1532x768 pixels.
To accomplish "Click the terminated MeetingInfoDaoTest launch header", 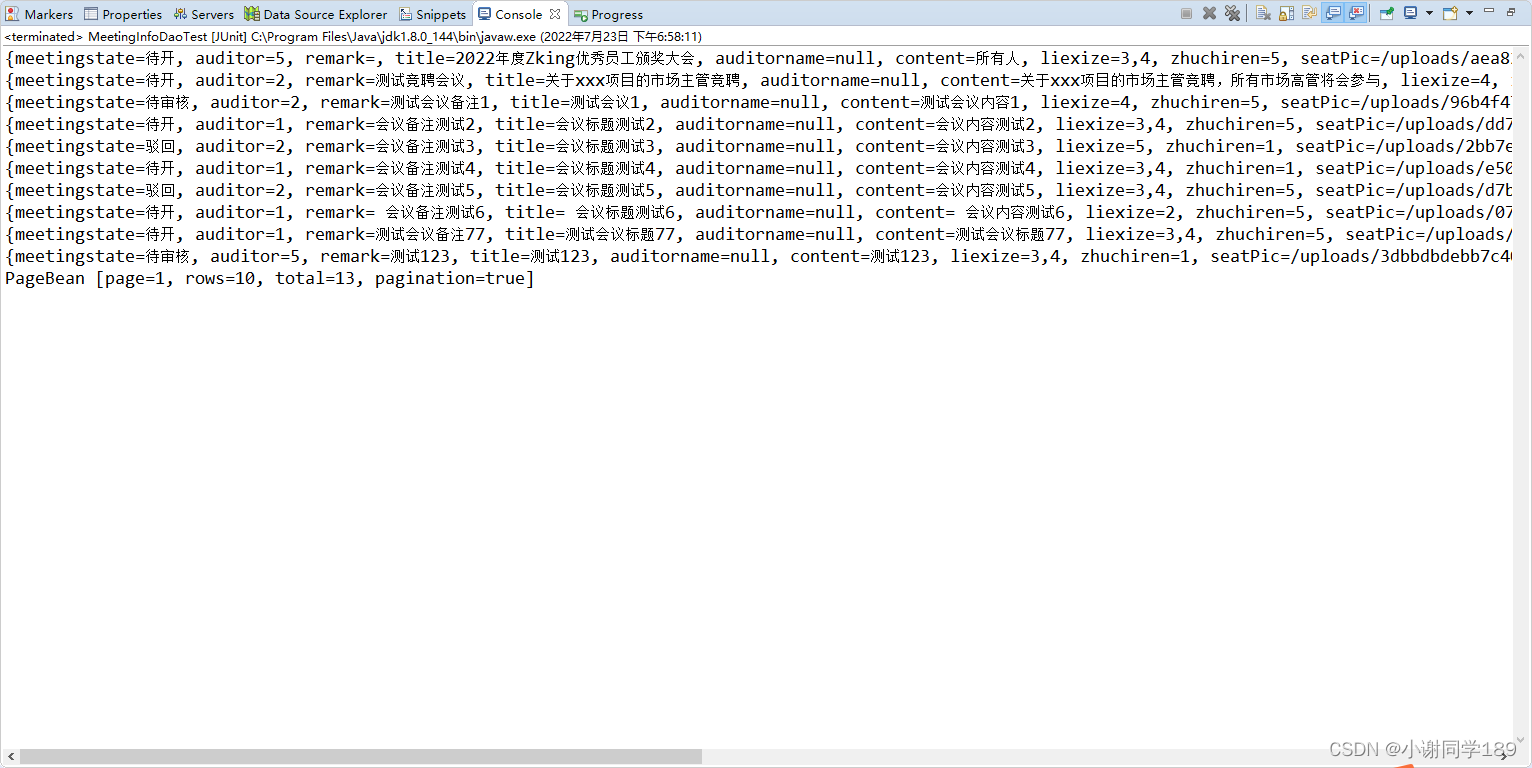I will click(353, 36).
